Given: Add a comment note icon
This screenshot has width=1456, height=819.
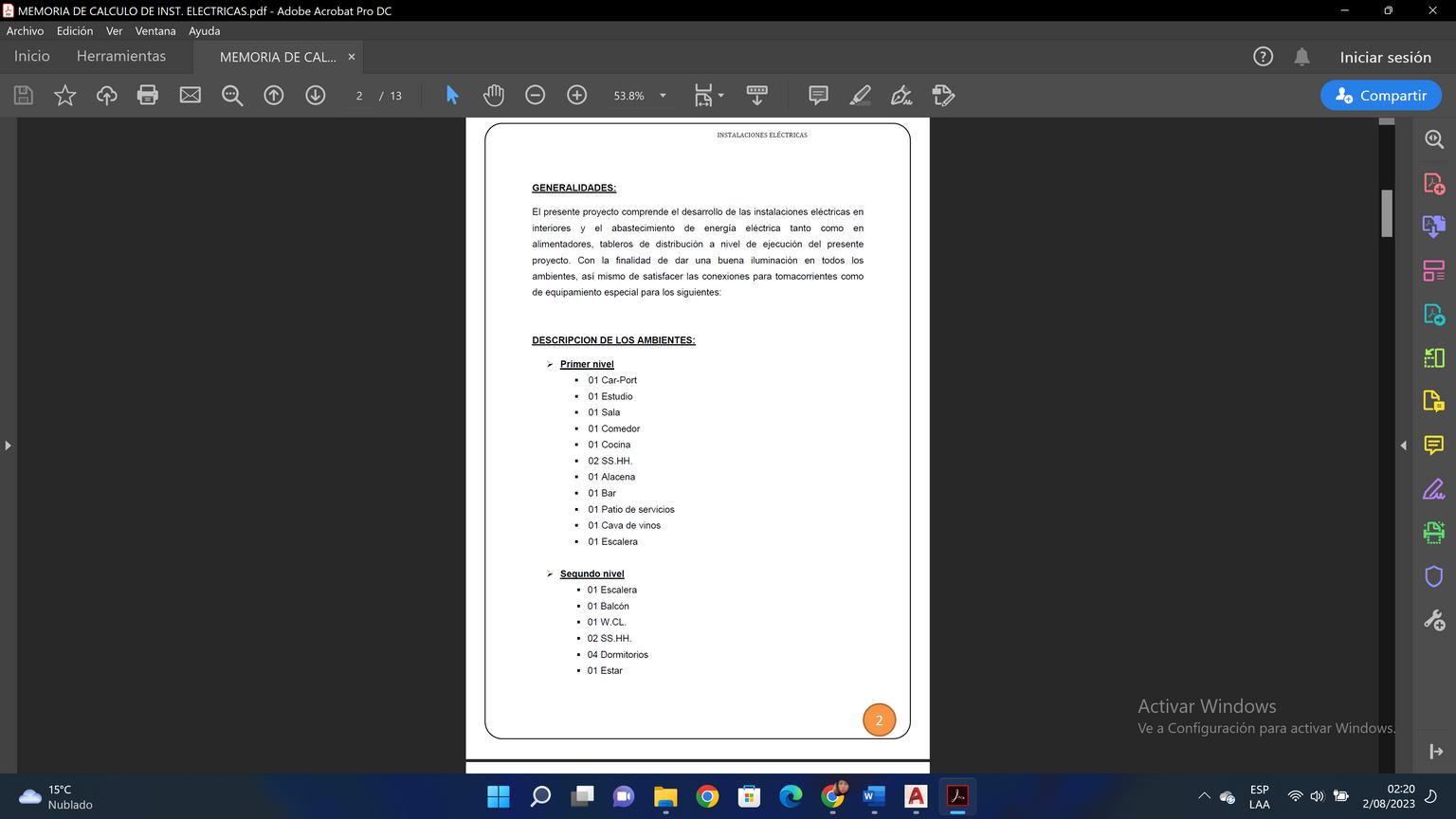Looking at the screenshot, I should [x=818, y=95].
